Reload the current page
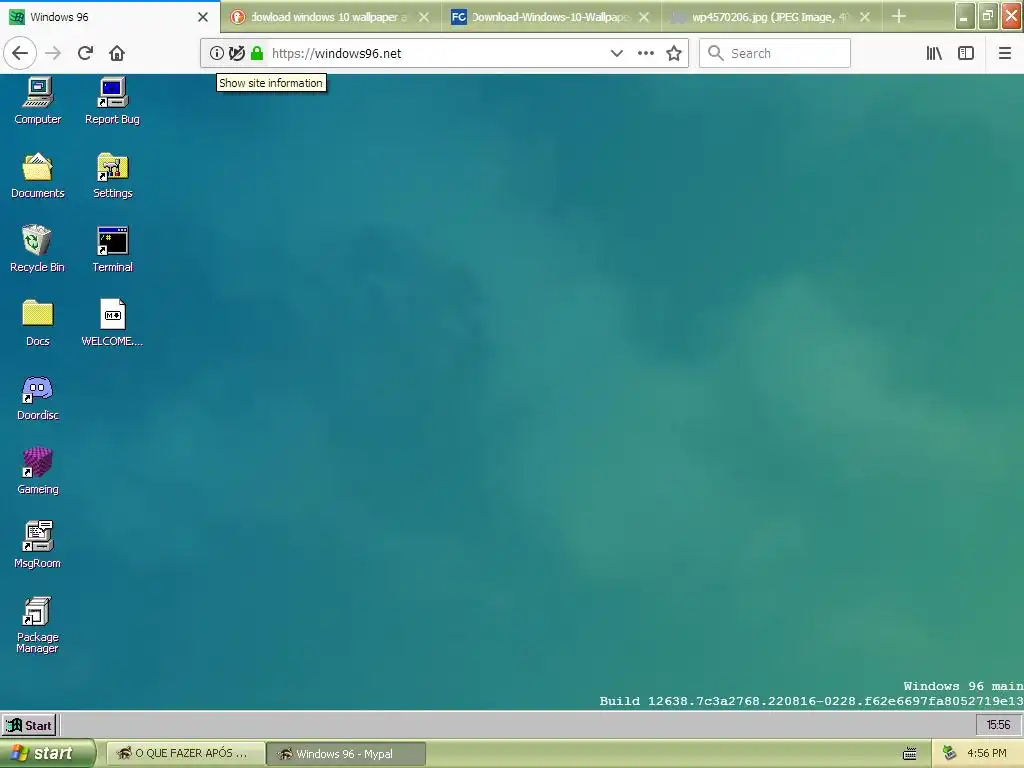This screenshot has height=768, width=1024. 85,53
